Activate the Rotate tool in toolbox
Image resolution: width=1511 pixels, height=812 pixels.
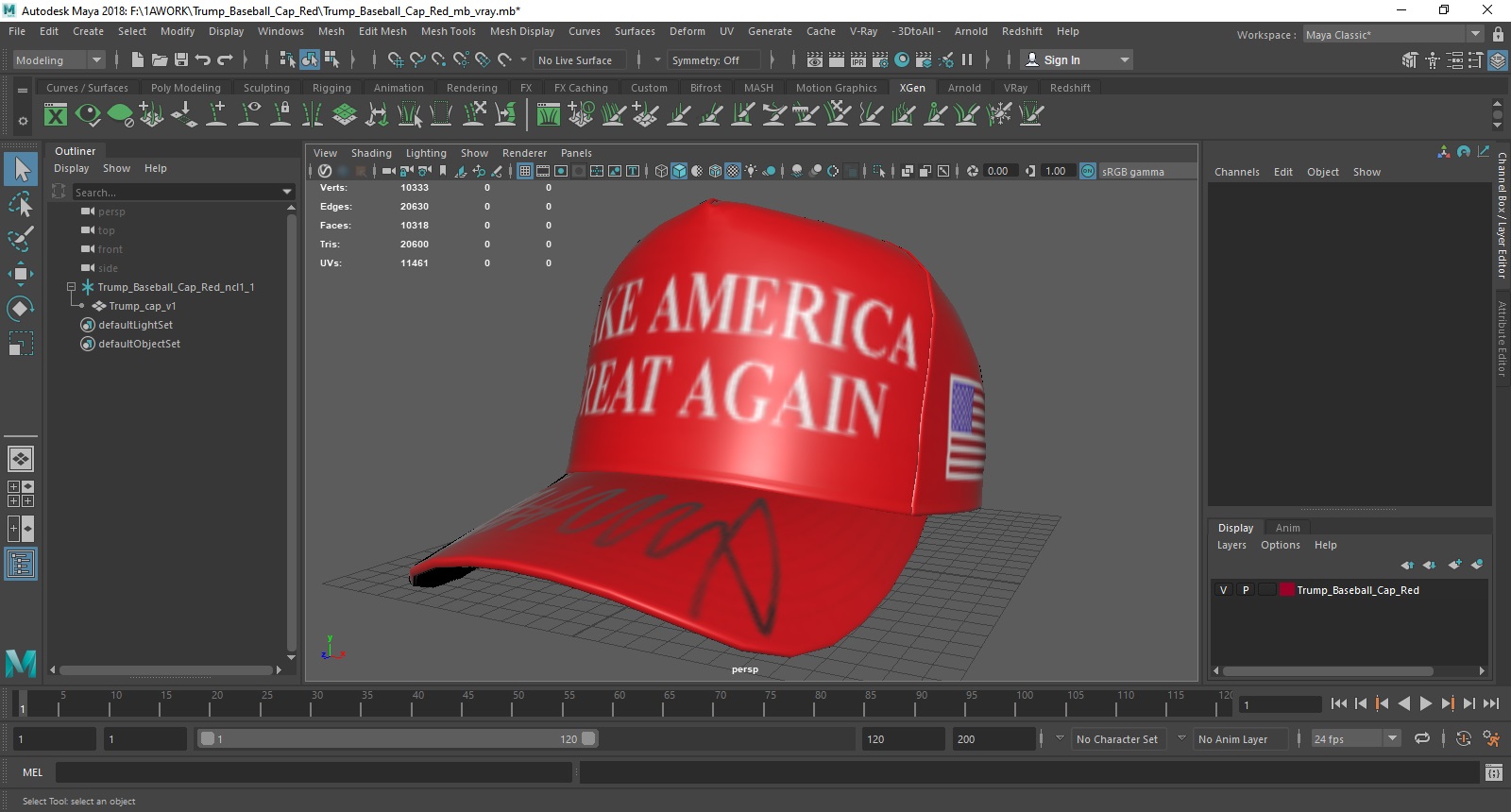point(21,308)
